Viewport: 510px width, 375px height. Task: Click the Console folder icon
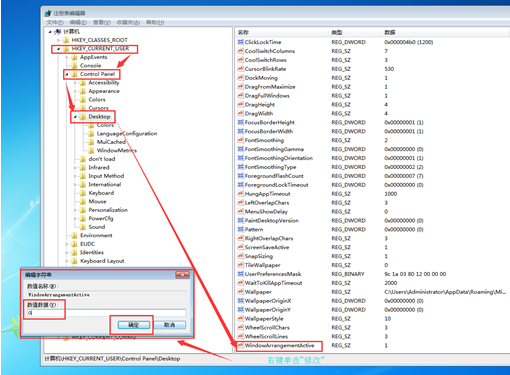click(74, 66)
